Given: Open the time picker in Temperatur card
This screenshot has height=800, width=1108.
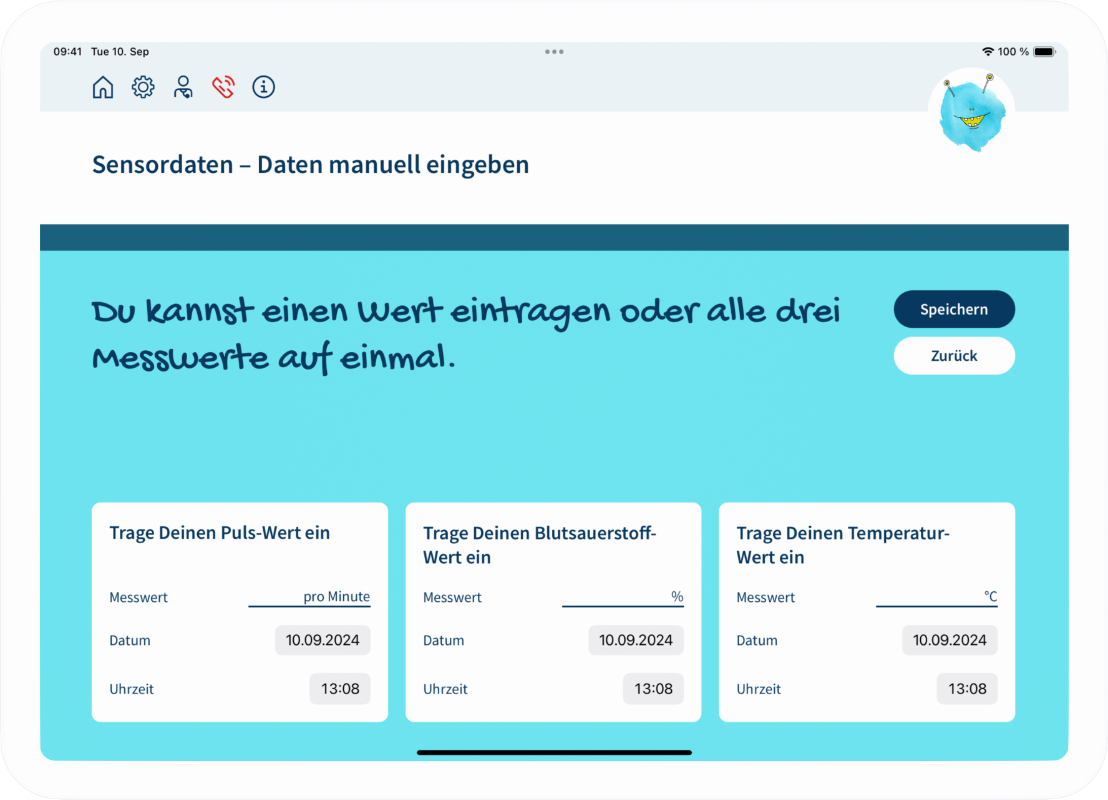Looking at the screenshot, I should click(x=967, y=689).
